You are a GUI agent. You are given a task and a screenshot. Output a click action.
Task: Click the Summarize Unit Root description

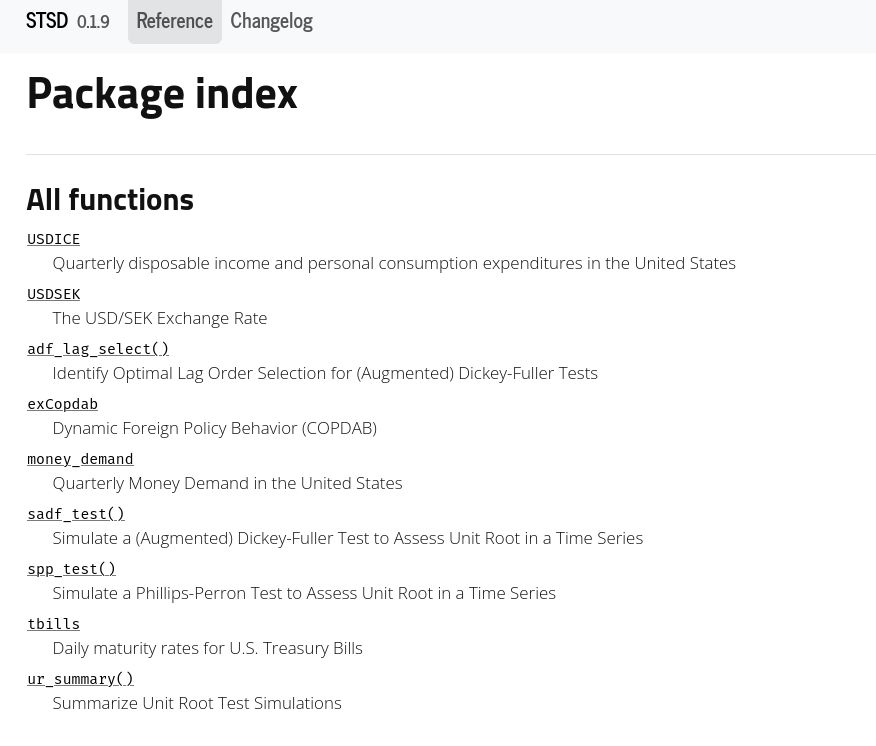coord(197,703)
